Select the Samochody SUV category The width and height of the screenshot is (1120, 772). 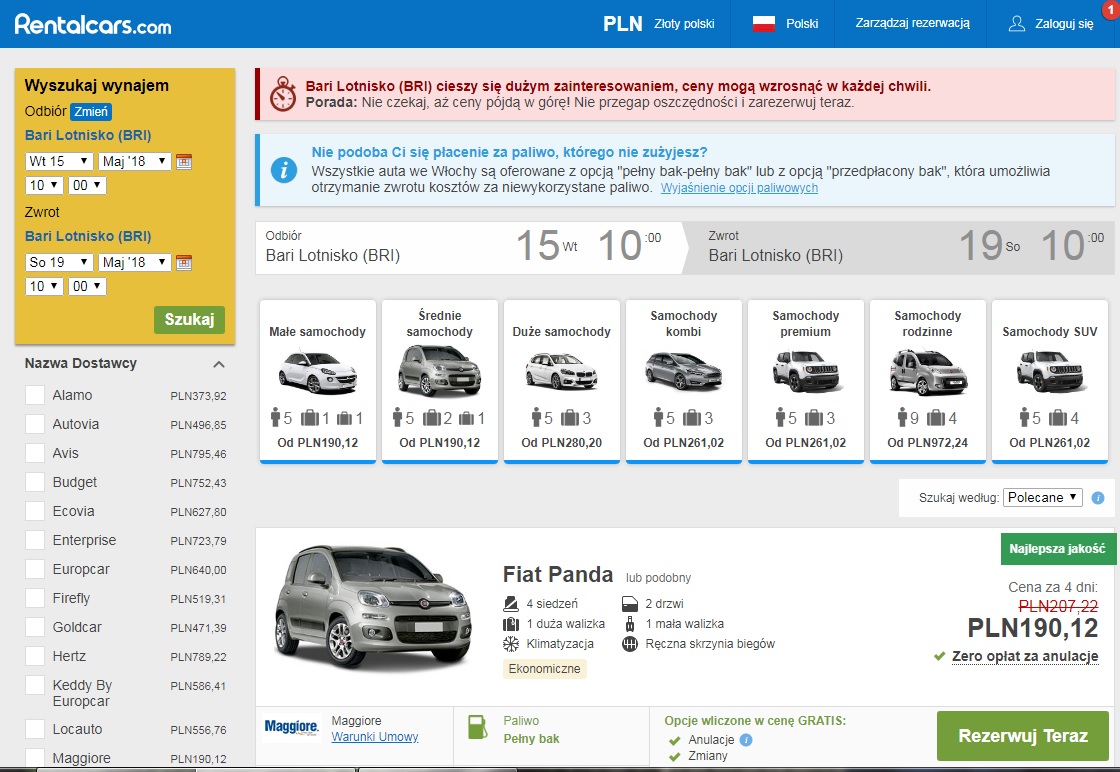(1050, 381)
